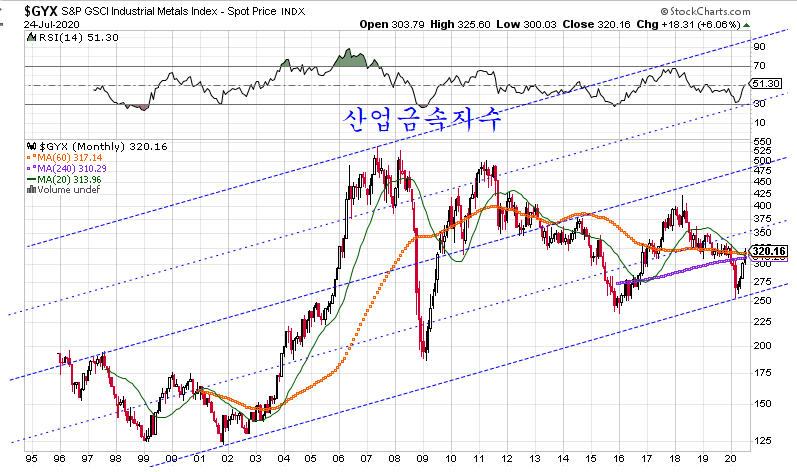
Task: Click the RSI indicator legend icon
Action: tap(32, 37)
